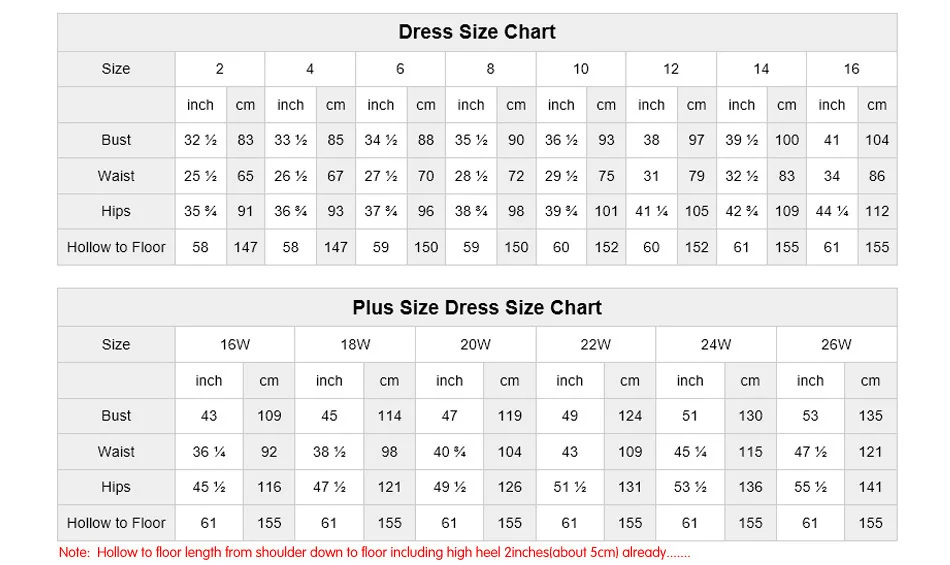Click the size 14 column header

[761, 69]
